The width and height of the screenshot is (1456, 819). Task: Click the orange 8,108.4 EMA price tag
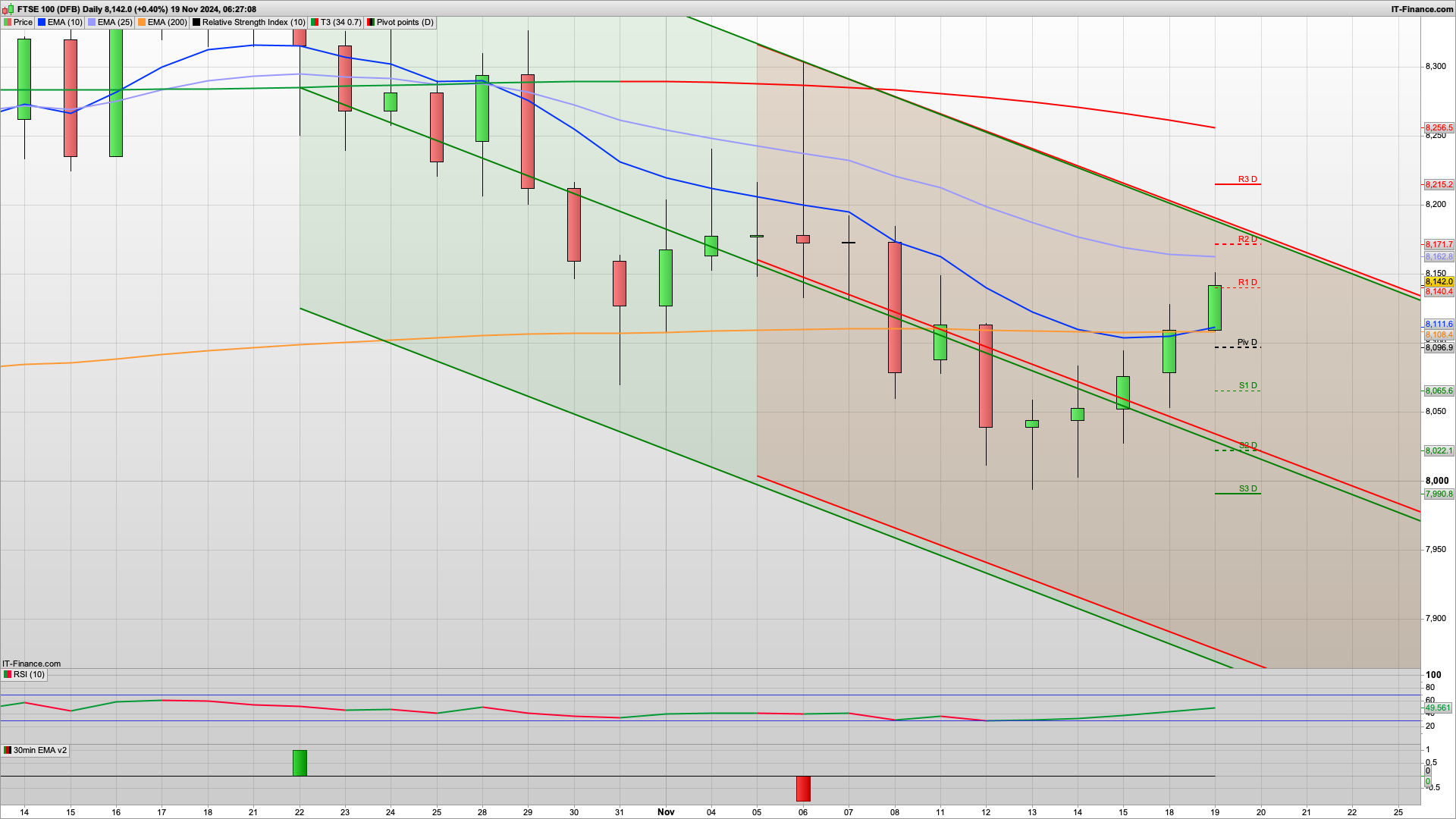1439,335
